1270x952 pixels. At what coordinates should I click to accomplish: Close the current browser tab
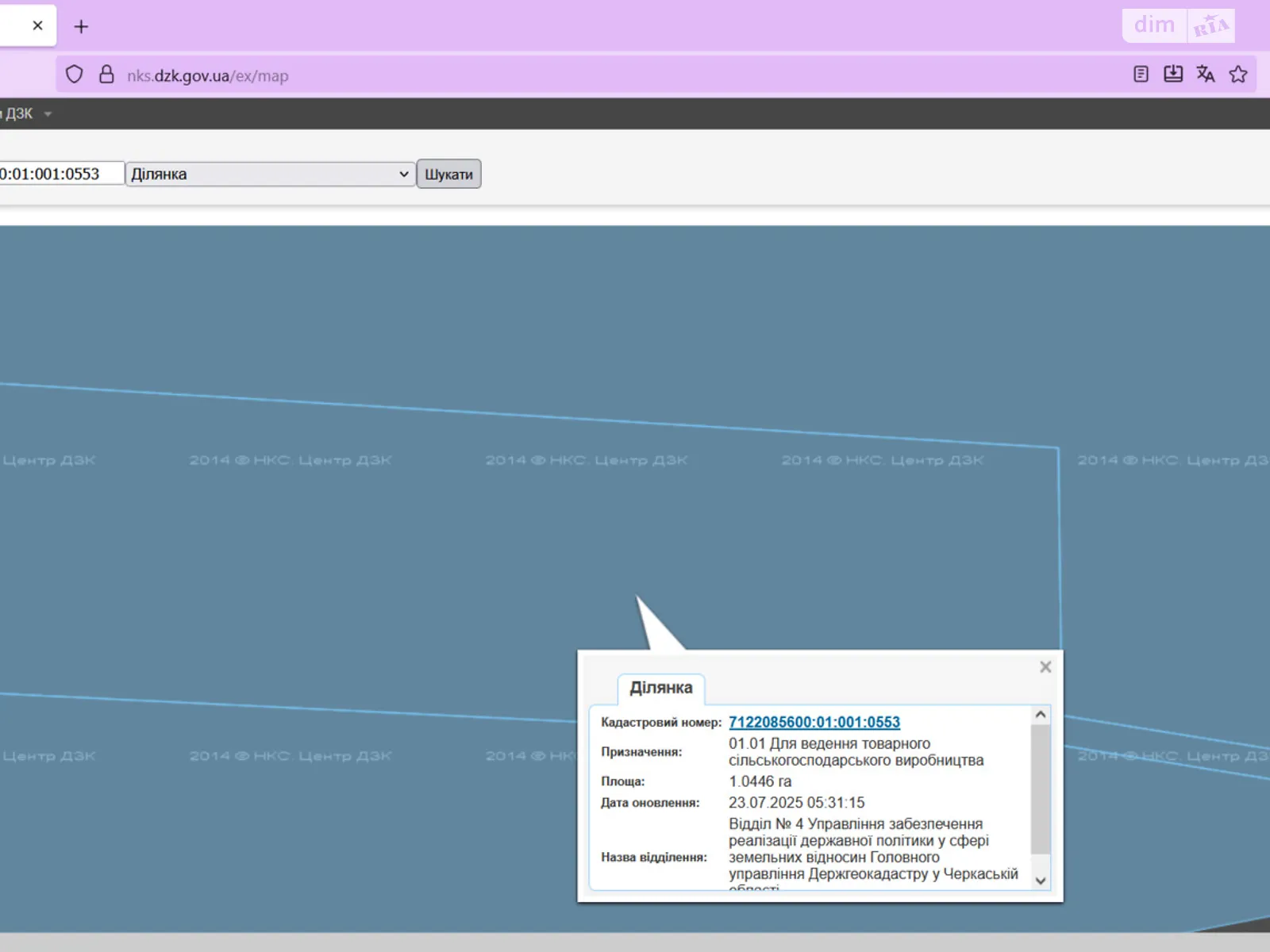pyautogui.click(x=37, y=25)
